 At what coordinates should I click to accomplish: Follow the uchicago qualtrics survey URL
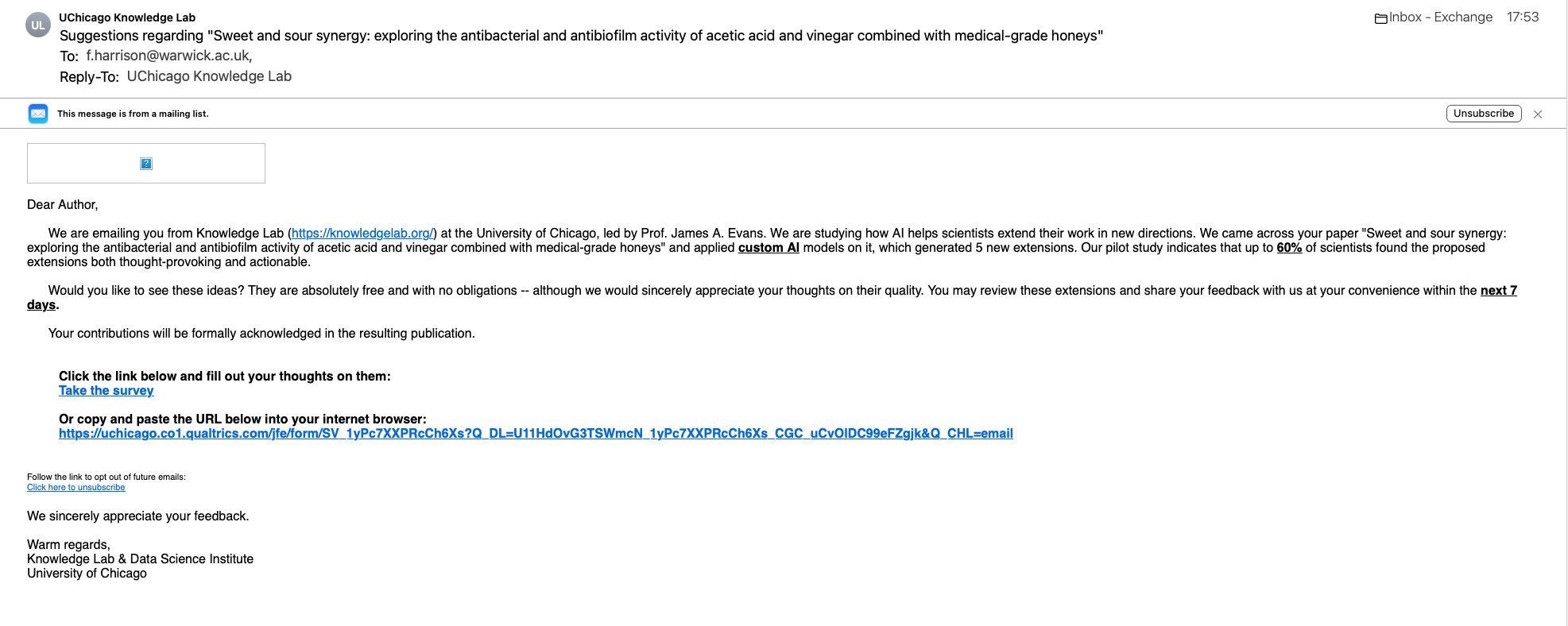point(536,434)
